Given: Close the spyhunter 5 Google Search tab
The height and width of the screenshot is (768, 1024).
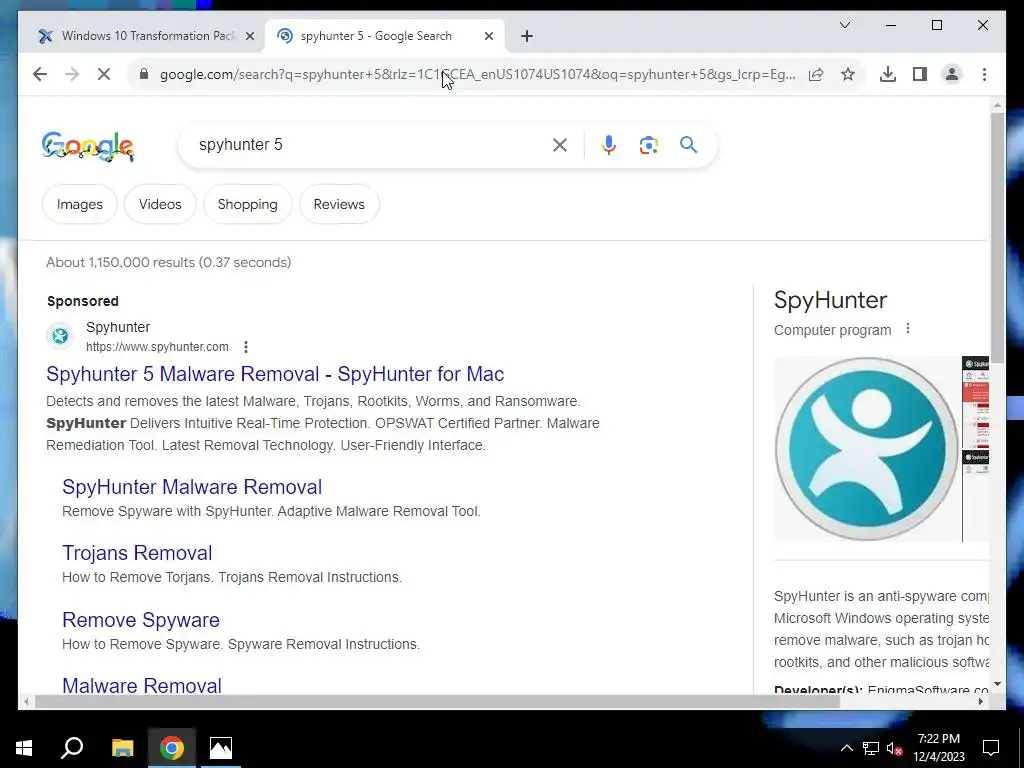Looking at the screenshot, I should coord(488,37).
